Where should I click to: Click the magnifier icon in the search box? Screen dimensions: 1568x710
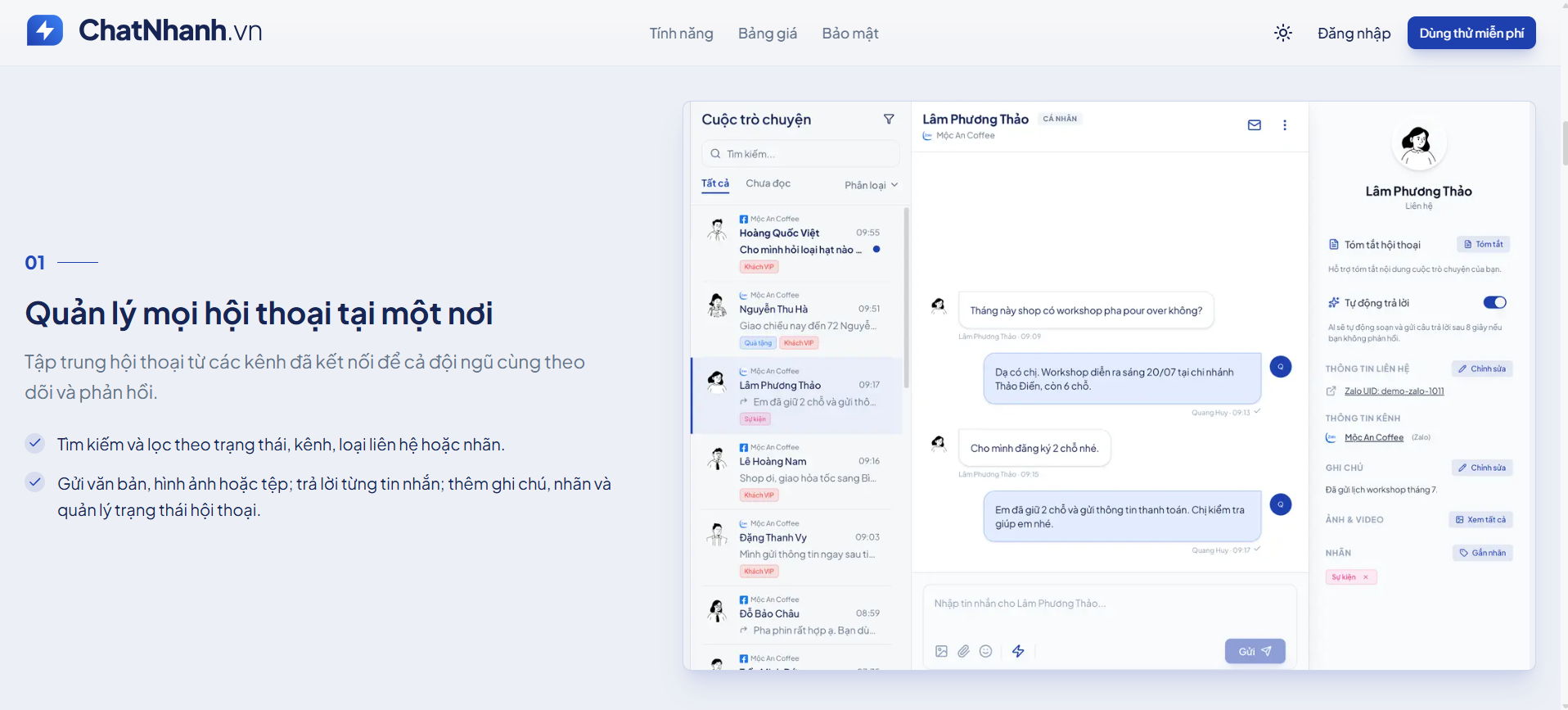click(715, 154)
